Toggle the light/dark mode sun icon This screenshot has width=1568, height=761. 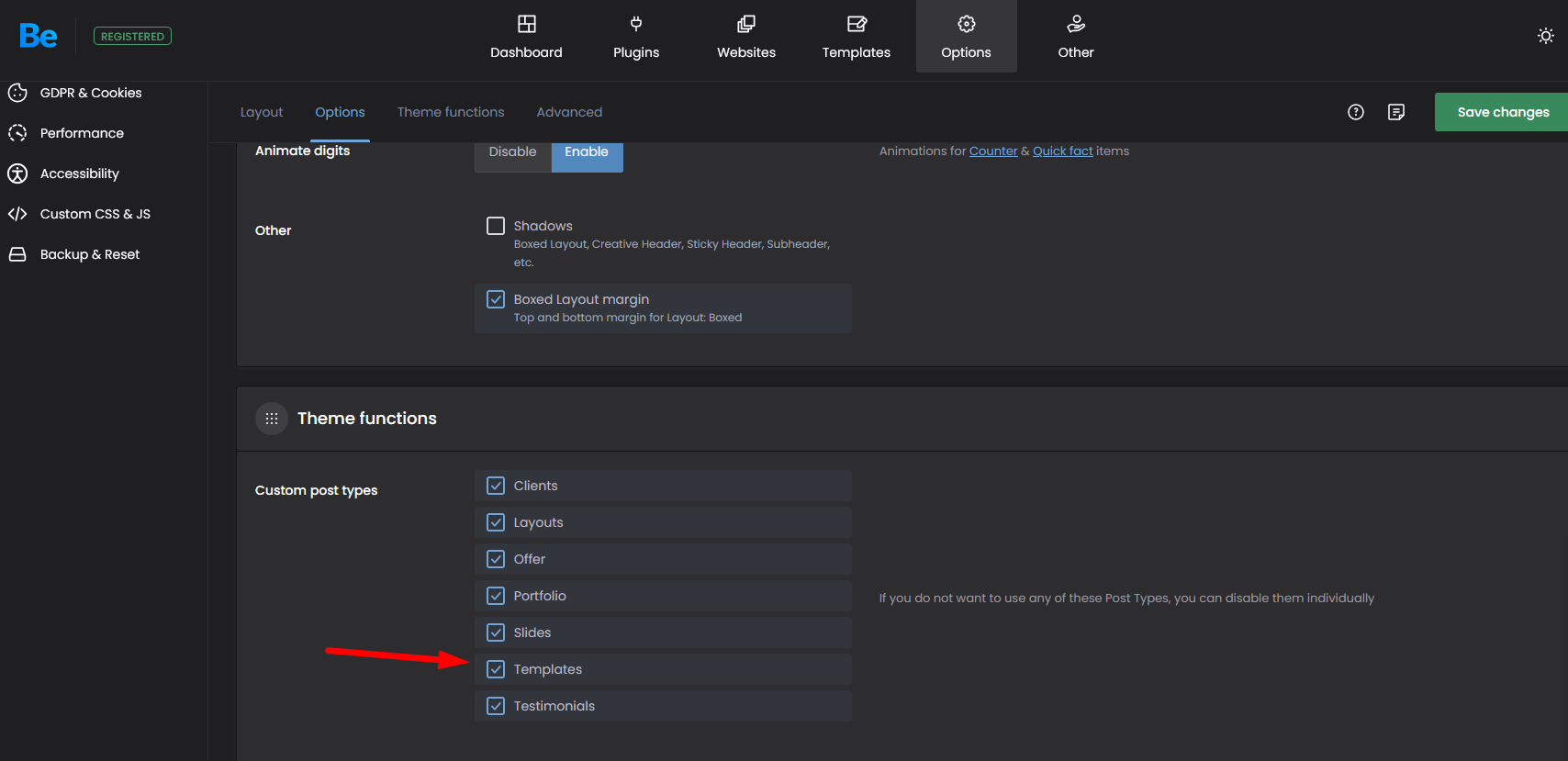click(x=1546, y=36)
